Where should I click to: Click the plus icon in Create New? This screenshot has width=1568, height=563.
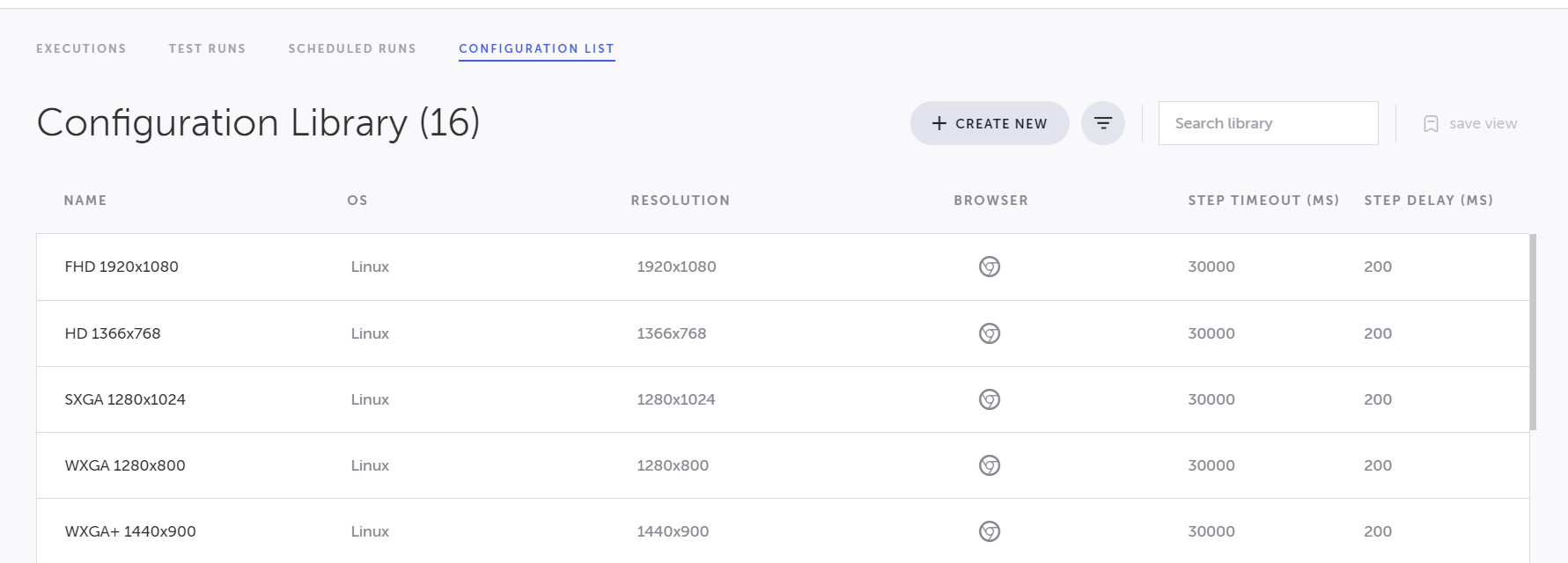tap(939, 124)
